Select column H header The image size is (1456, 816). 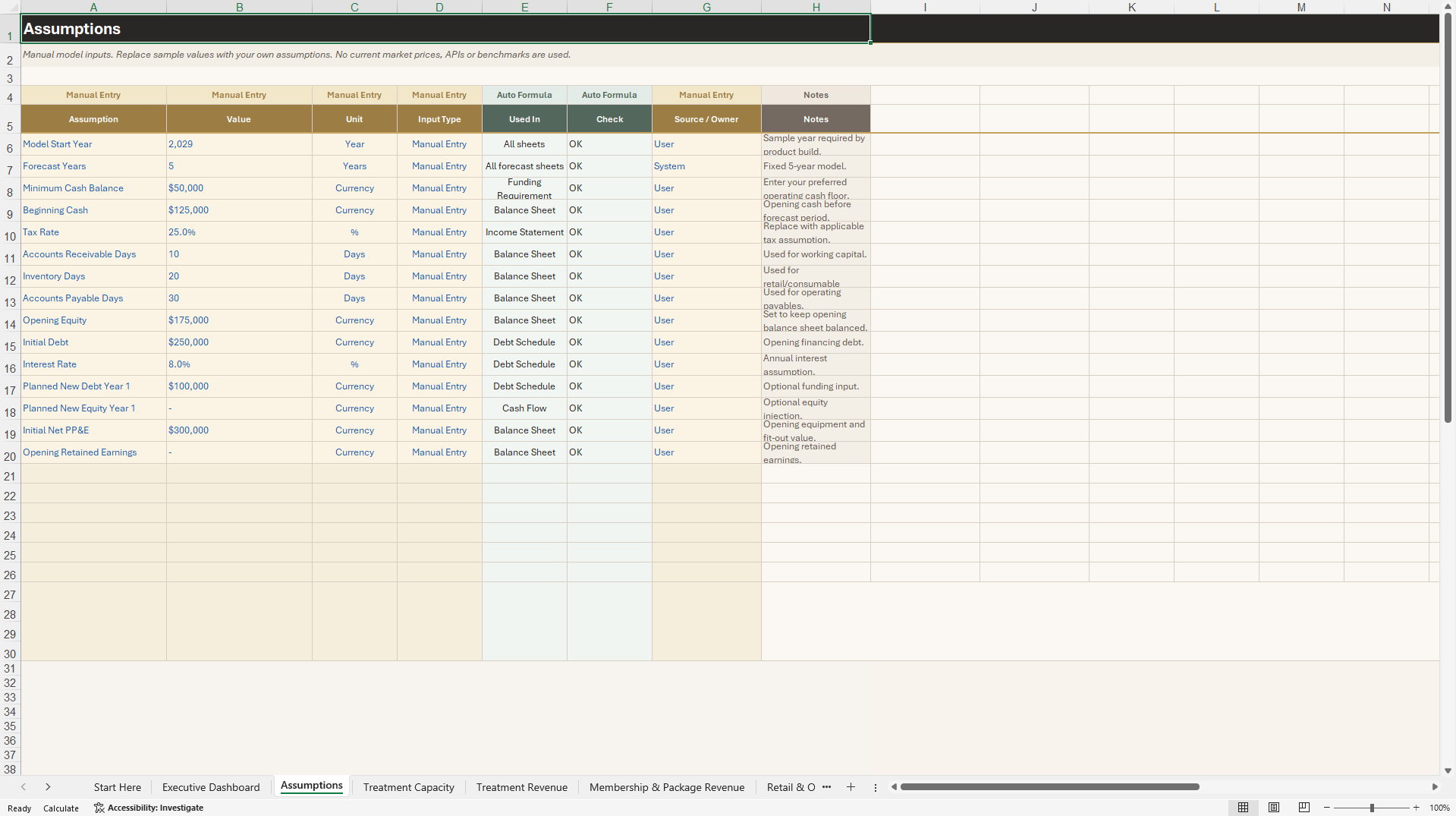click(816, 7)
